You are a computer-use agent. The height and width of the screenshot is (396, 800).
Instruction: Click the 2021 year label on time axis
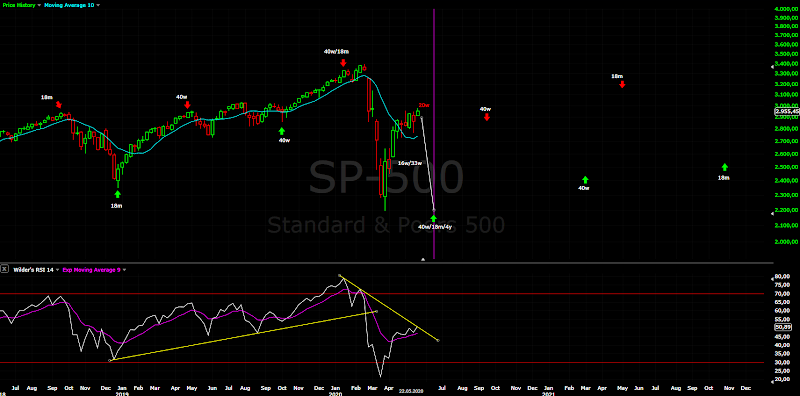(548, 394)
